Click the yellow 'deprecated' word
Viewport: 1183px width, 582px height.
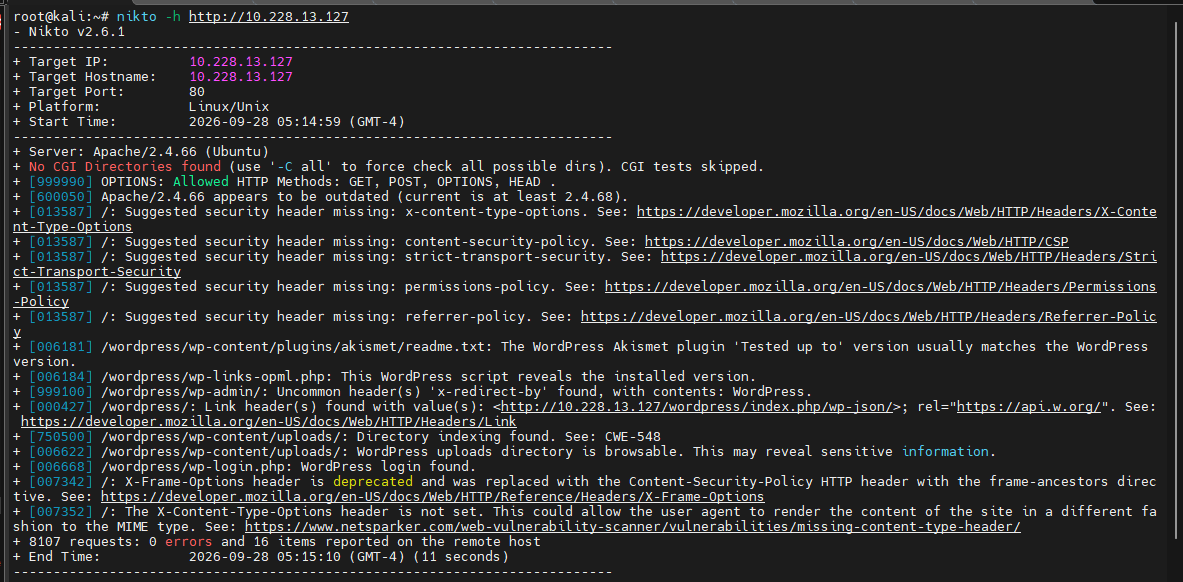[373, 482]
